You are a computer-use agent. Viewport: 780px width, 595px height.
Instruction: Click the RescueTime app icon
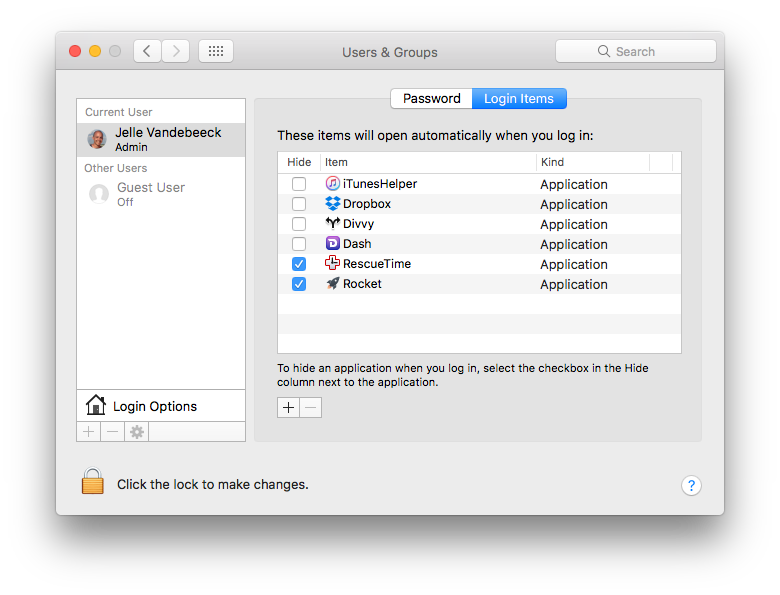pos(332,263)
